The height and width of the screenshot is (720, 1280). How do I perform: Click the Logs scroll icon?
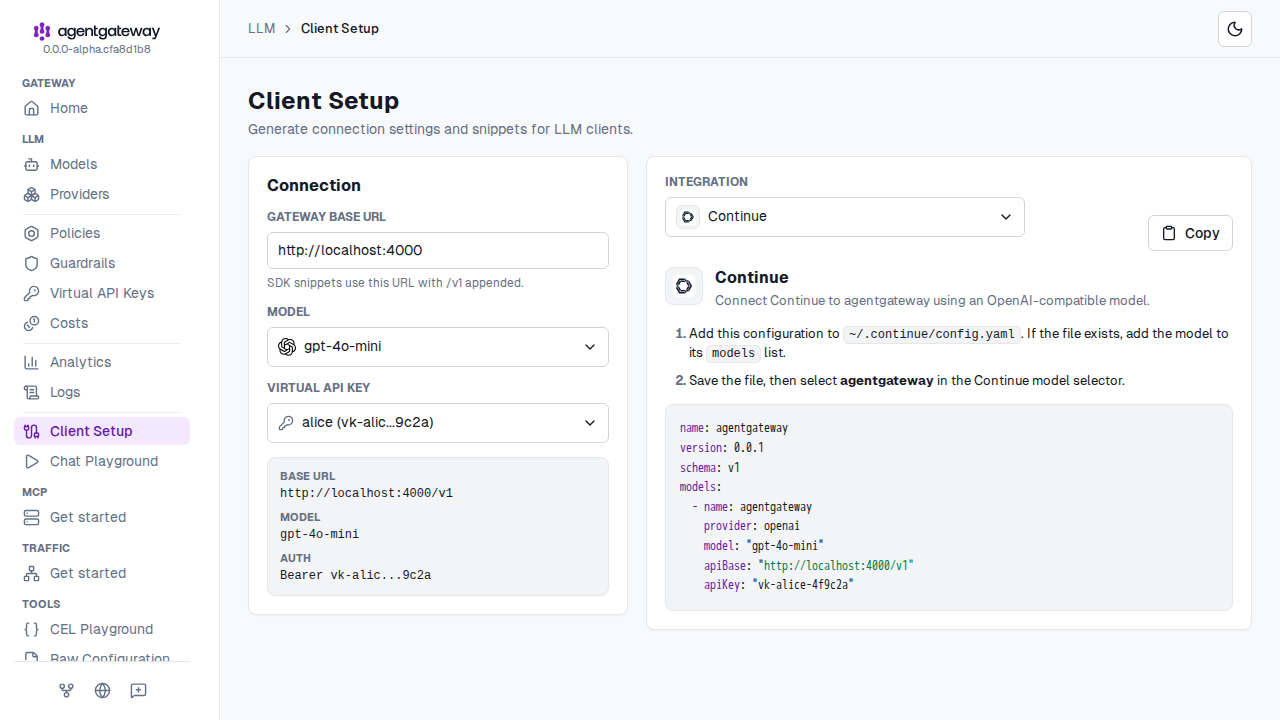click(x=32, y=392)
